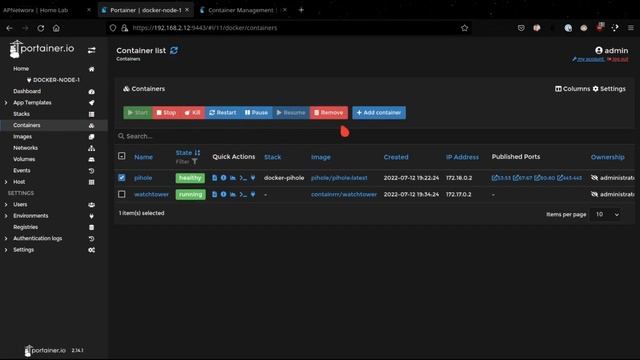Open logs quick action for pihole
Screen dimensions: 640x360
click(x=214, y=178)
